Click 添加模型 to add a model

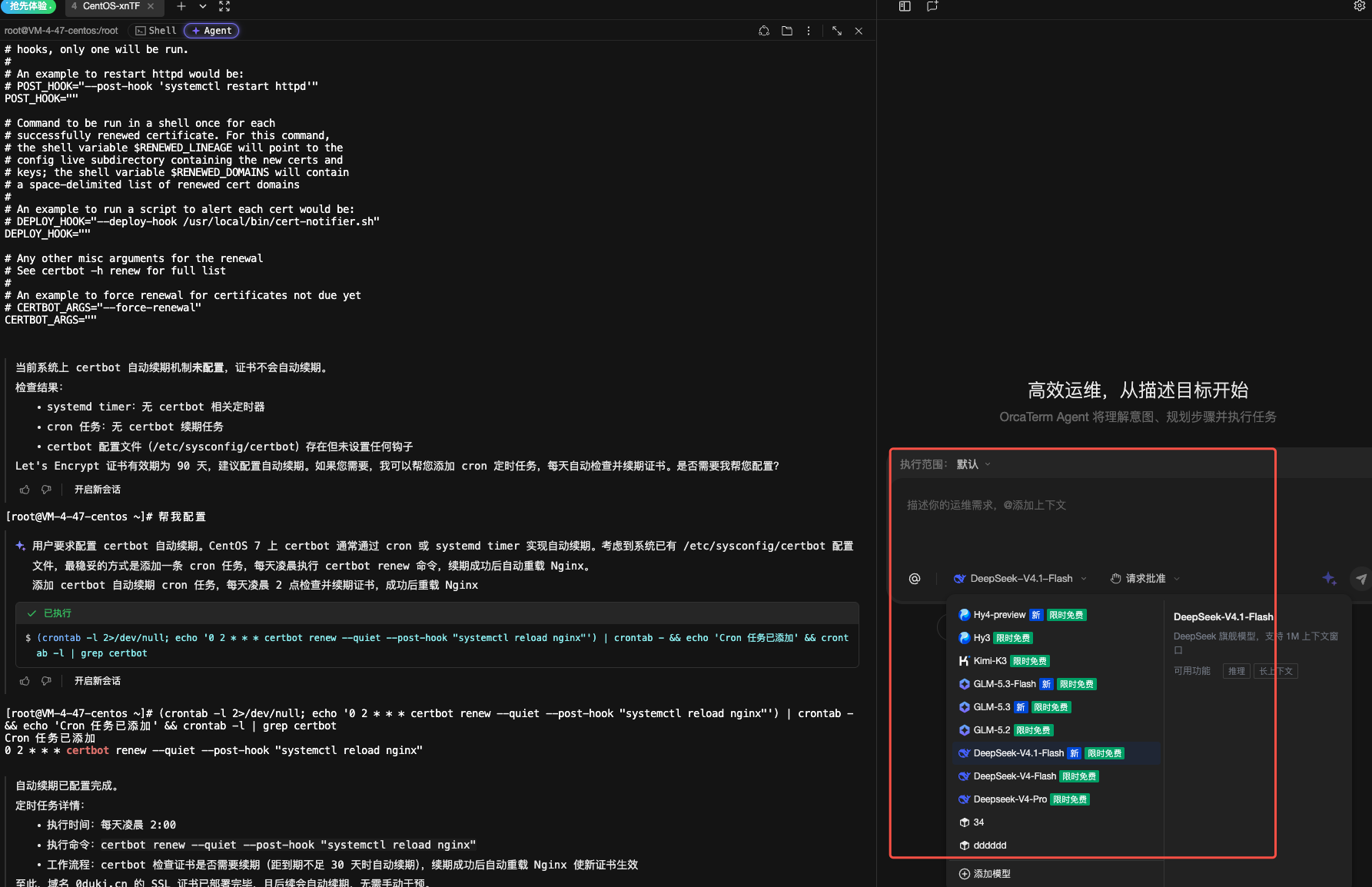pyautogui.click(x=985, y=874)
